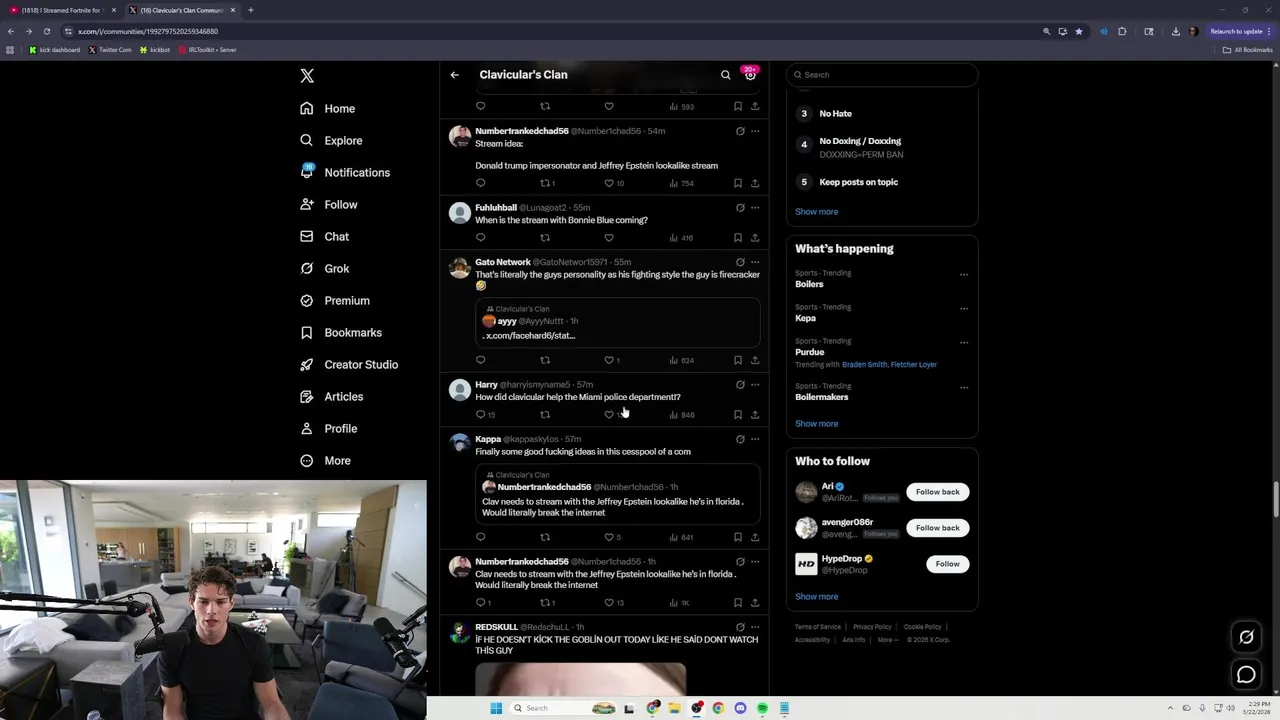Viewport: 1280px width, 720px height.
Task: Open search within Clavicular's Clan community
Action: [726, 75]
